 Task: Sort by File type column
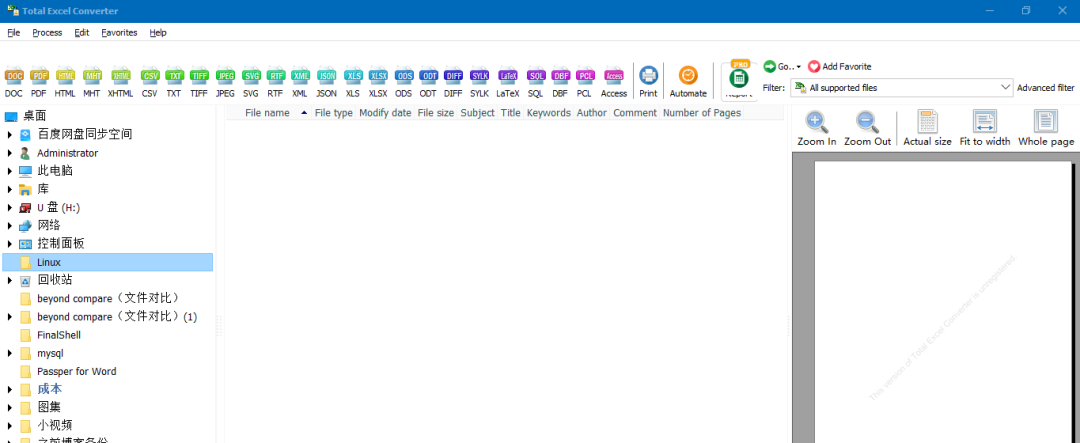coord(333,113)
